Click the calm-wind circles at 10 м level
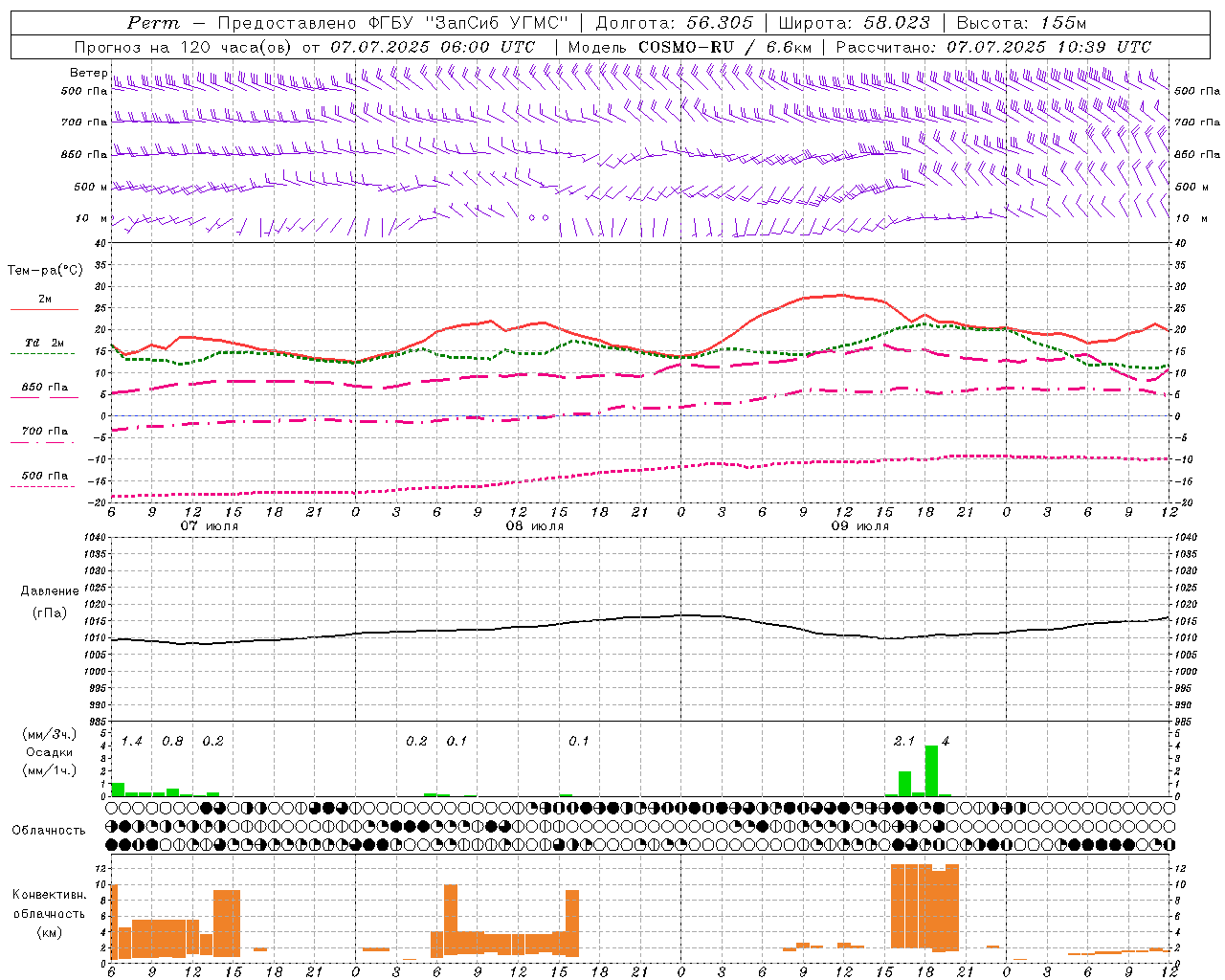Viewport: 1225px width, 980px height. 539,218
